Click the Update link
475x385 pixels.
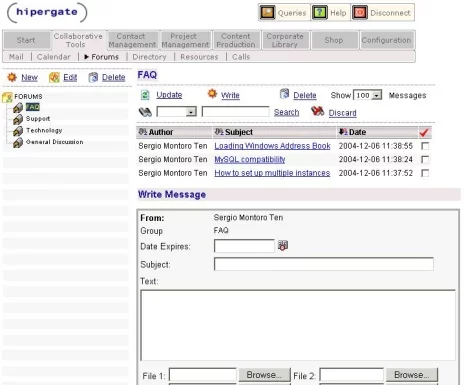[x=169, y=95]
